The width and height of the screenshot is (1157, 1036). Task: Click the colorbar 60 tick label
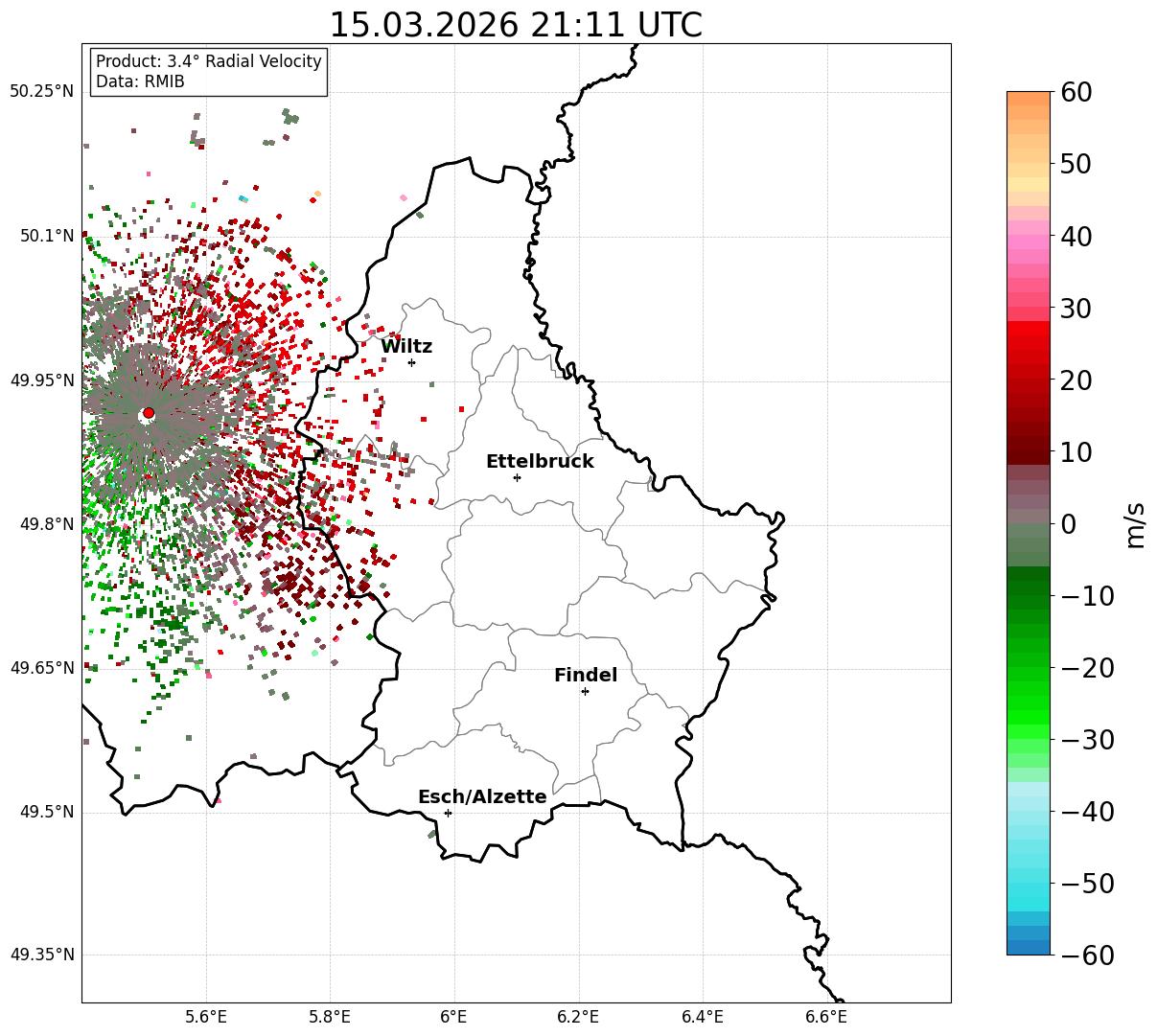click(x=1075, y=92)
